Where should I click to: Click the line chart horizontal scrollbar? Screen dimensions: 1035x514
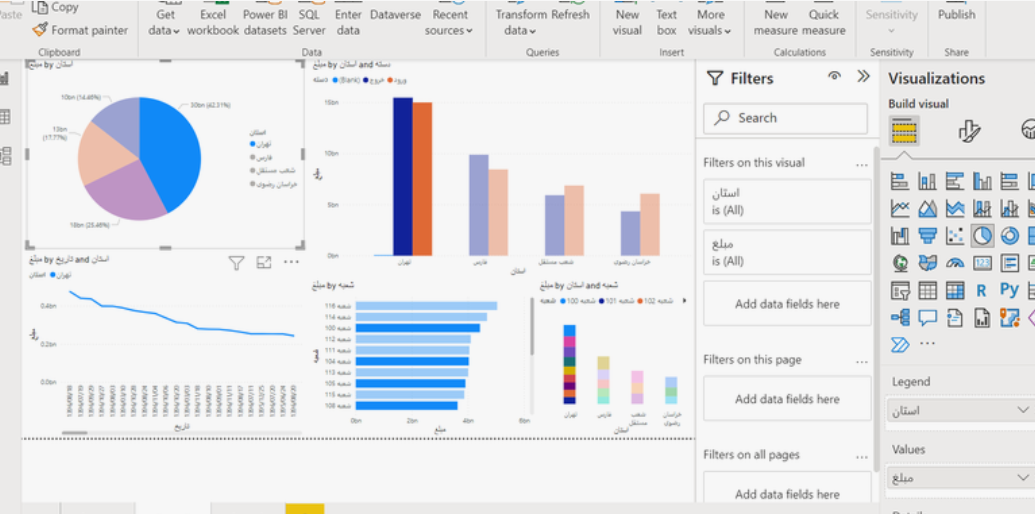coord(75,433)
